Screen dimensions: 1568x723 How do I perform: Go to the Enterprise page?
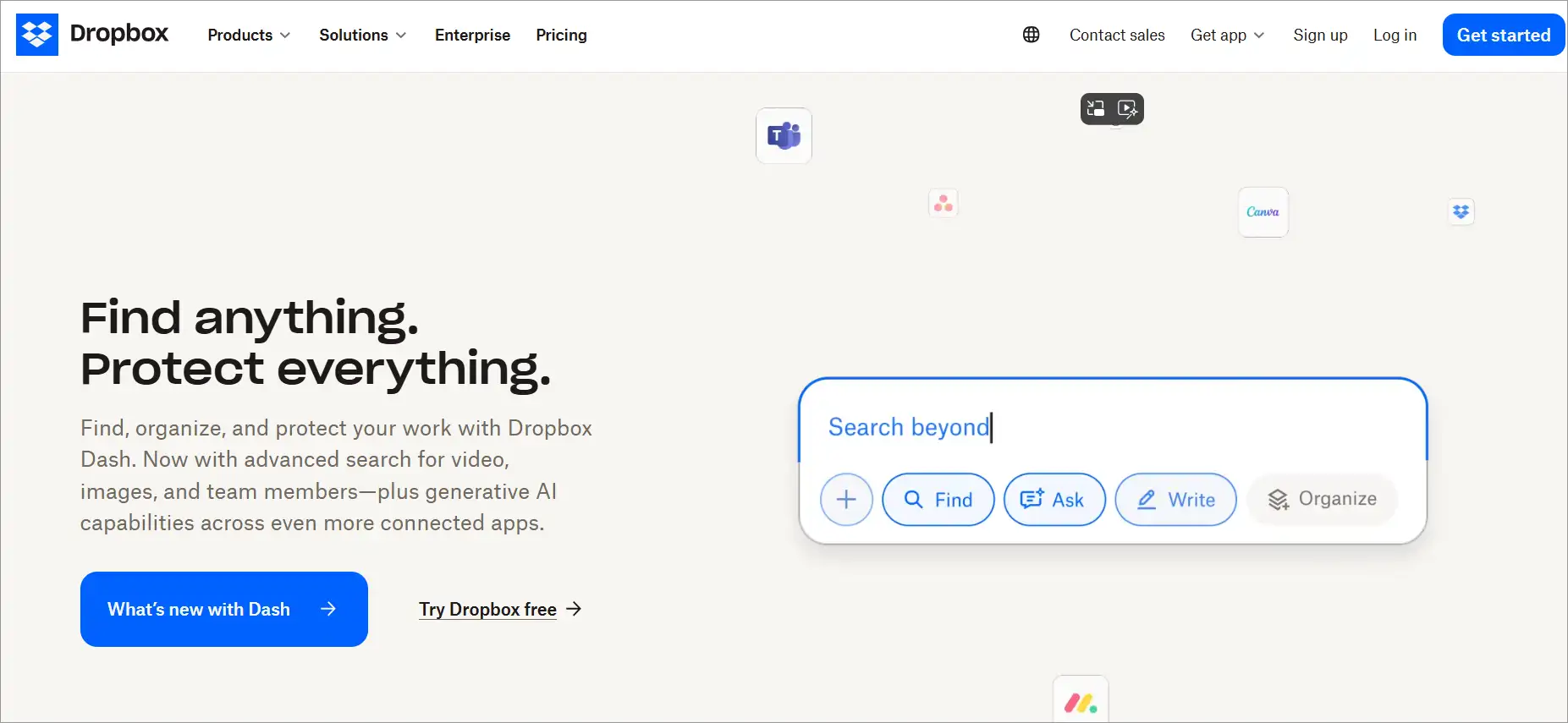pyautogui.click(x=472, y=35)
